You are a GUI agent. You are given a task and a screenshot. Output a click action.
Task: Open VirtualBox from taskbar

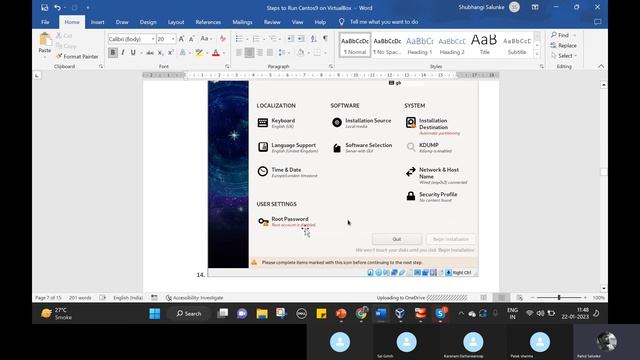(400, 313)
